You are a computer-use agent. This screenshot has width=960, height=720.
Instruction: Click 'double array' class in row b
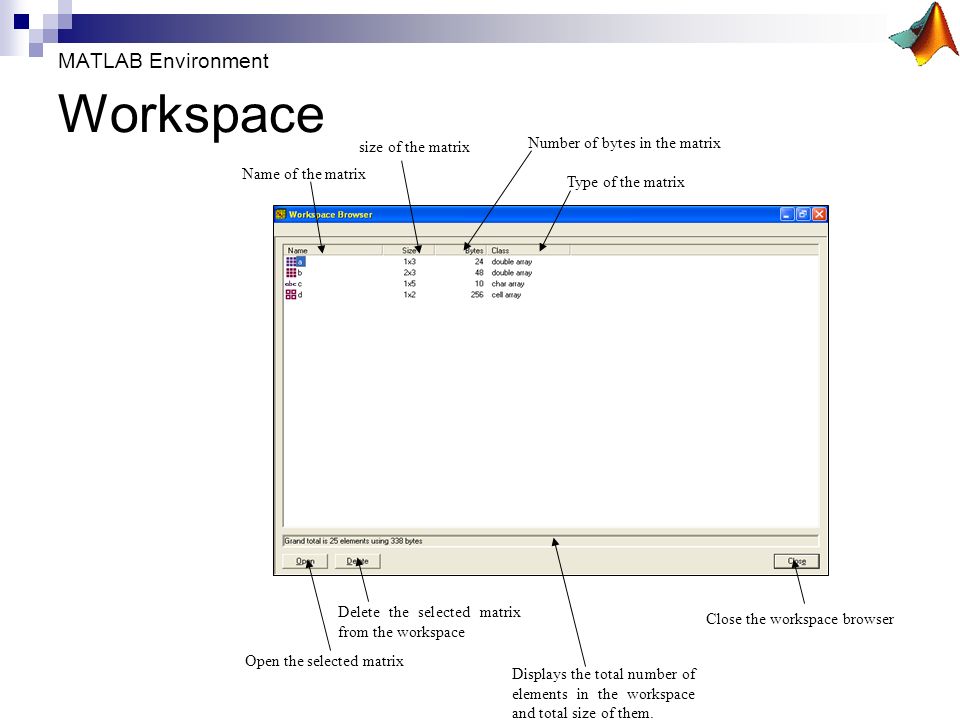[512, 272]
